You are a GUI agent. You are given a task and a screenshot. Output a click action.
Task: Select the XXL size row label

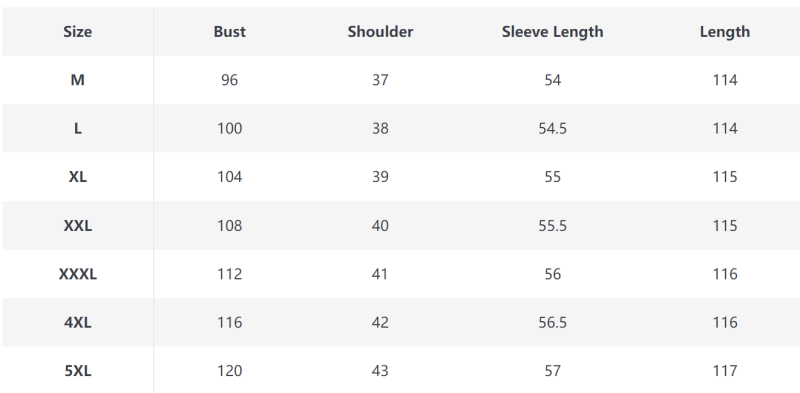click(78, 226)
